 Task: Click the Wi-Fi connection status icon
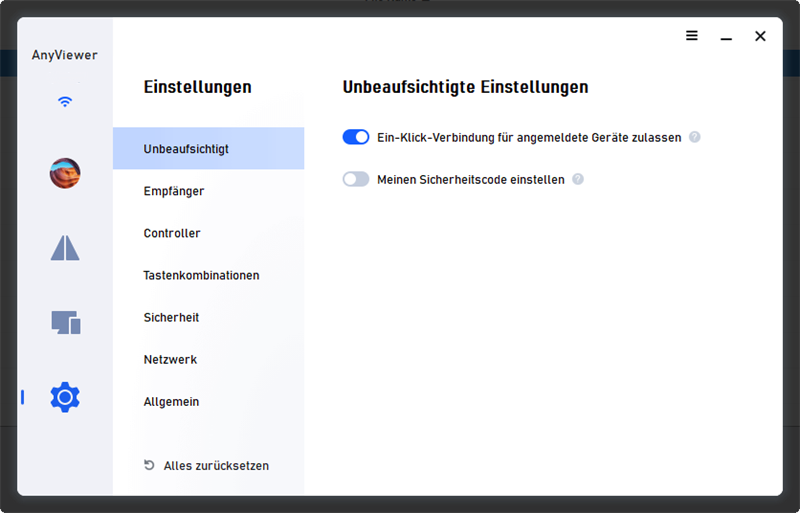click(65, 102)
